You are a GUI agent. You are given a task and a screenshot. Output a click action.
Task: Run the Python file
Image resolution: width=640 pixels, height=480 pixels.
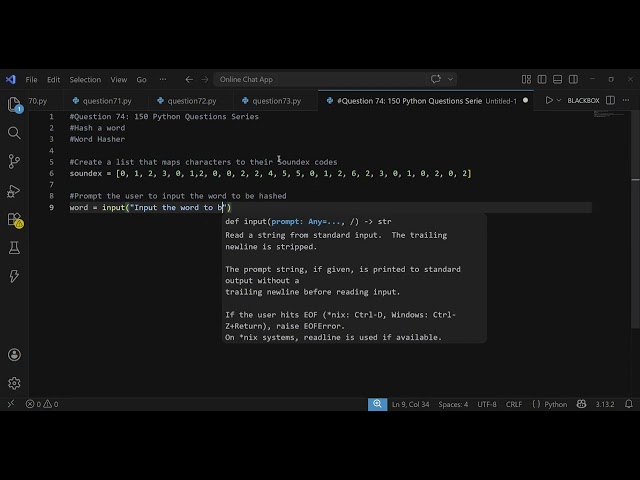tap(549, 100)
